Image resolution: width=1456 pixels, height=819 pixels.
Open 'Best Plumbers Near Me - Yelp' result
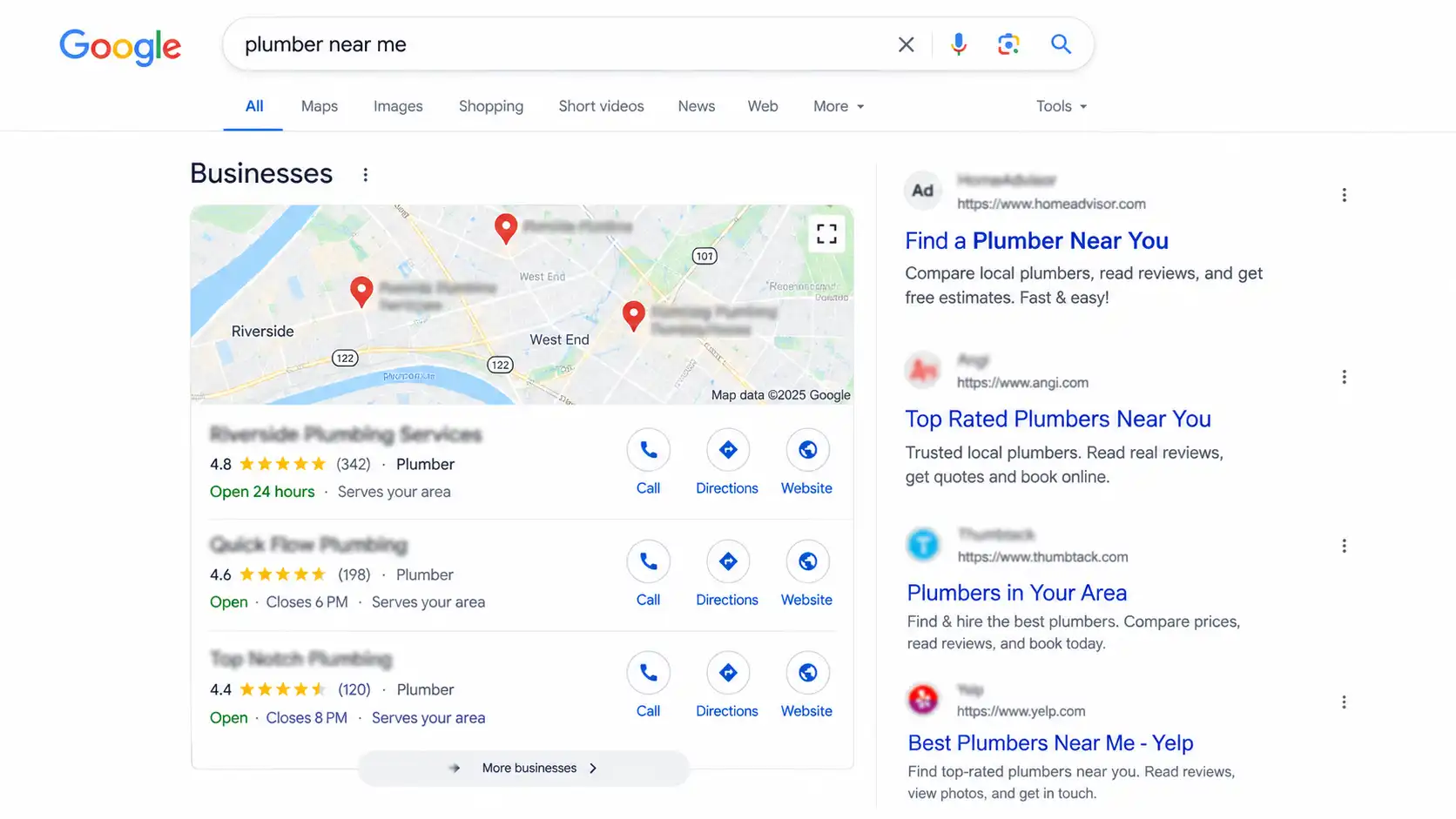1050,743
